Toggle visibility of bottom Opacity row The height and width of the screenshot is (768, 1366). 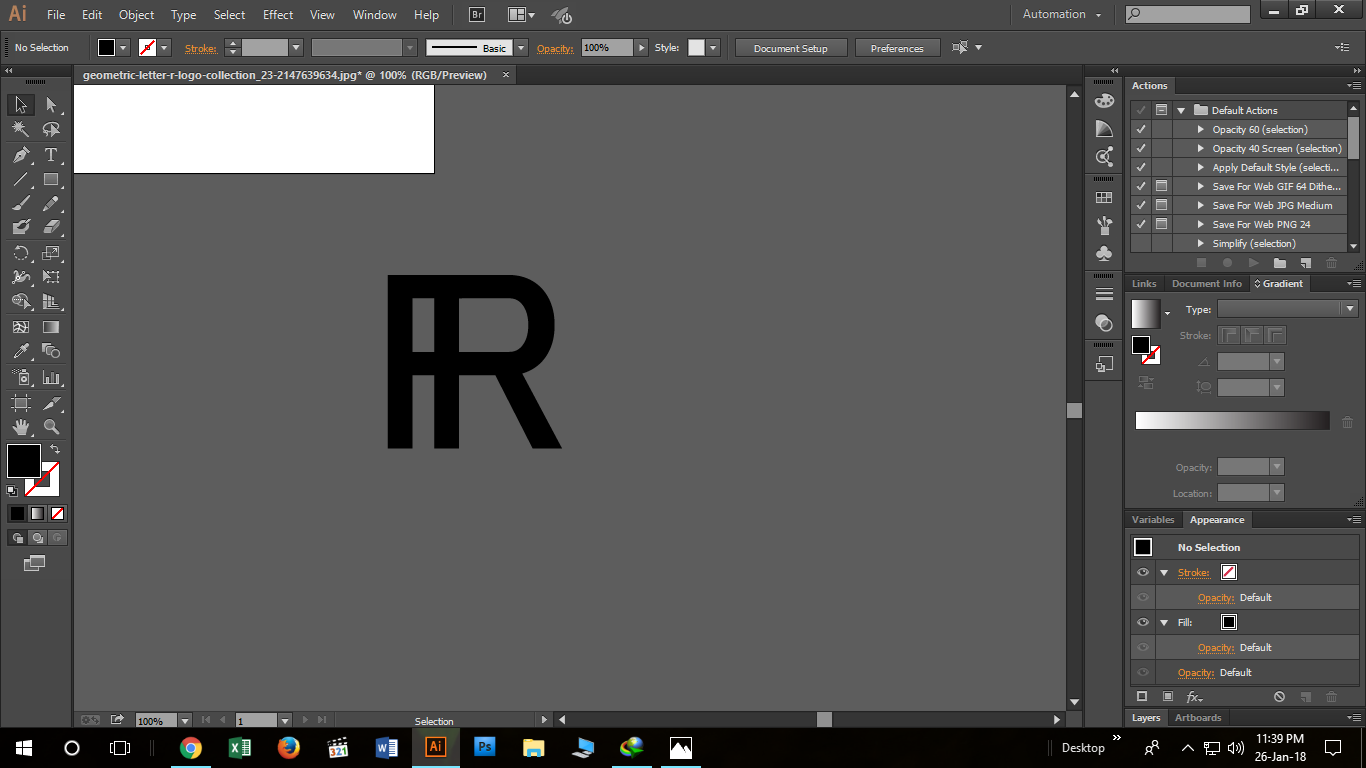pyautogui.click(x=1143, y=672)
